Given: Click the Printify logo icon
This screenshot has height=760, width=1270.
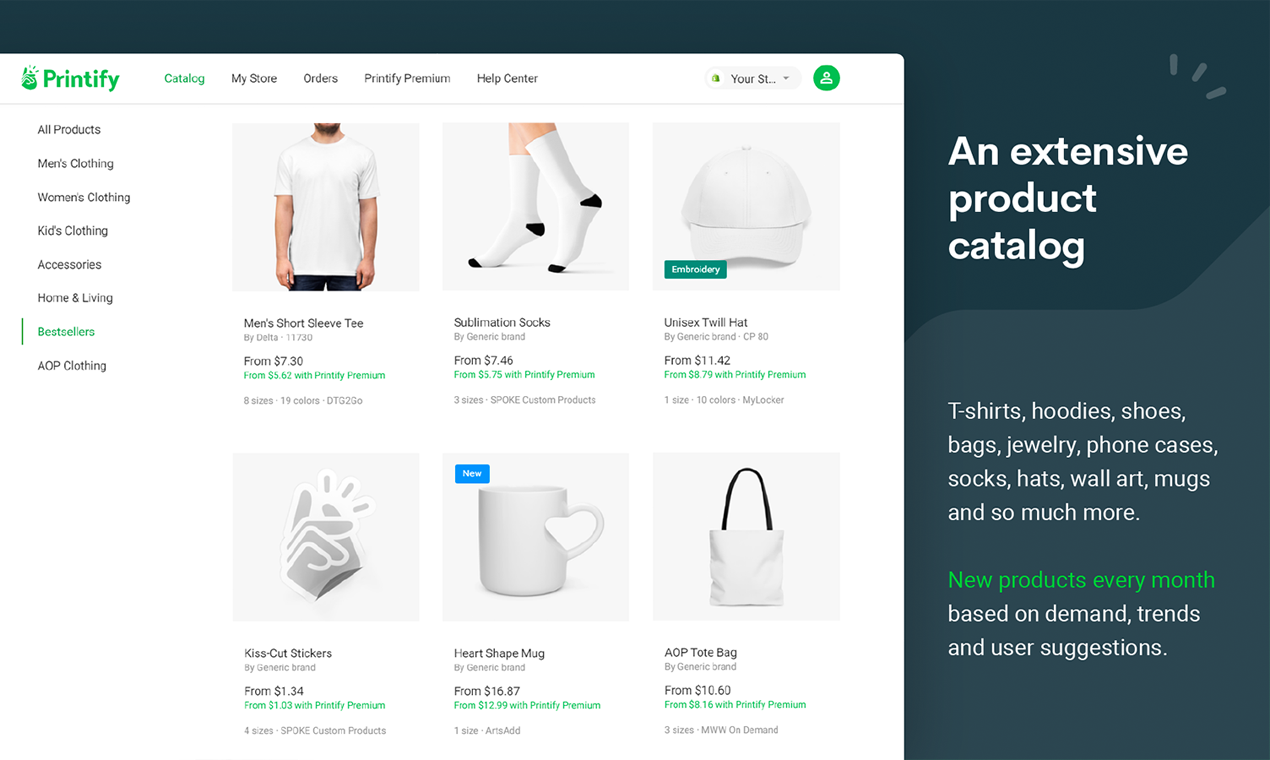Looking at the screenshot, I should pos(30,78).
